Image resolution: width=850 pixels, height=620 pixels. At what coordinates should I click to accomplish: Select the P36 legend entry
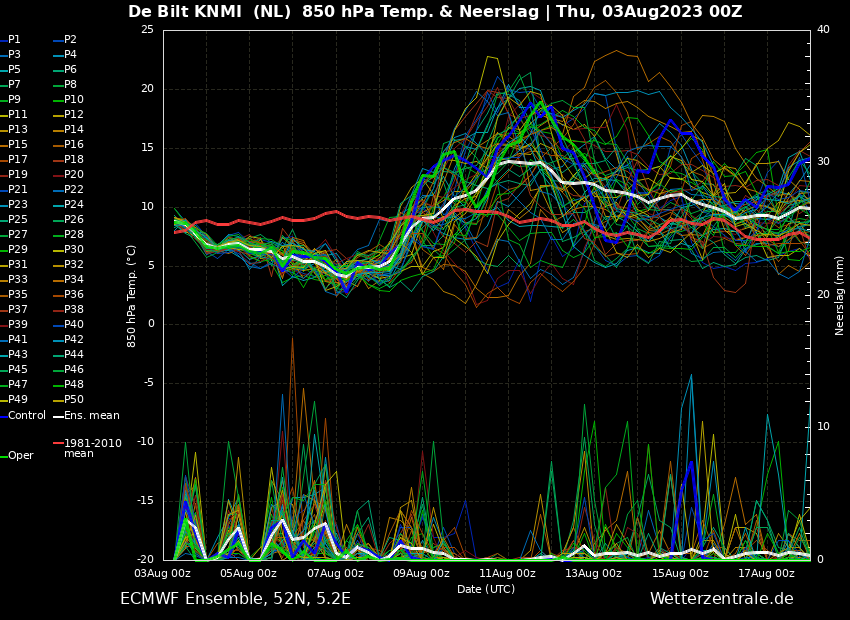point(73,295)
